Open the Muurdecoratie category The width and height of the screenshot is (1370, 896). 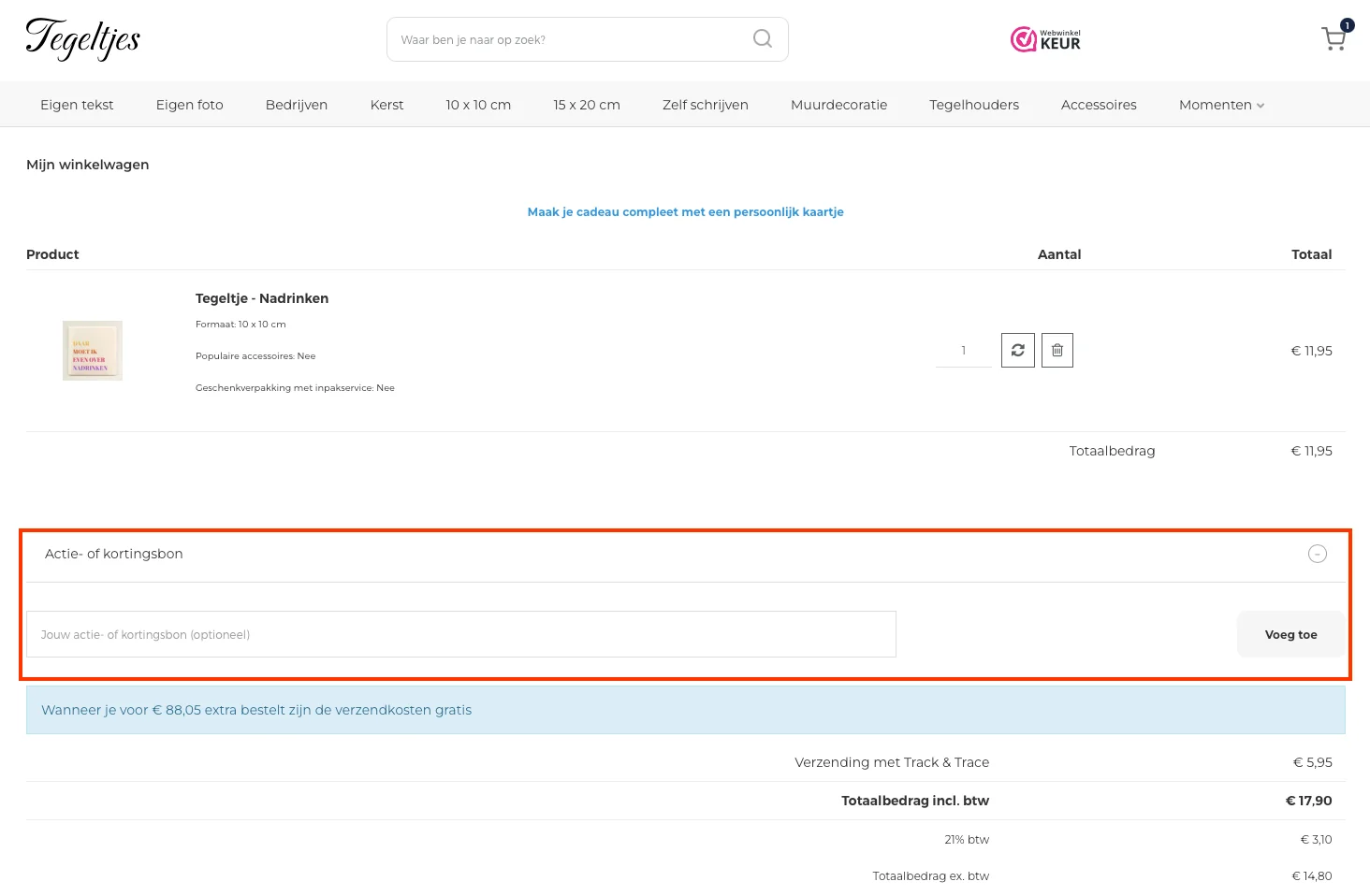tap(838, 105)
